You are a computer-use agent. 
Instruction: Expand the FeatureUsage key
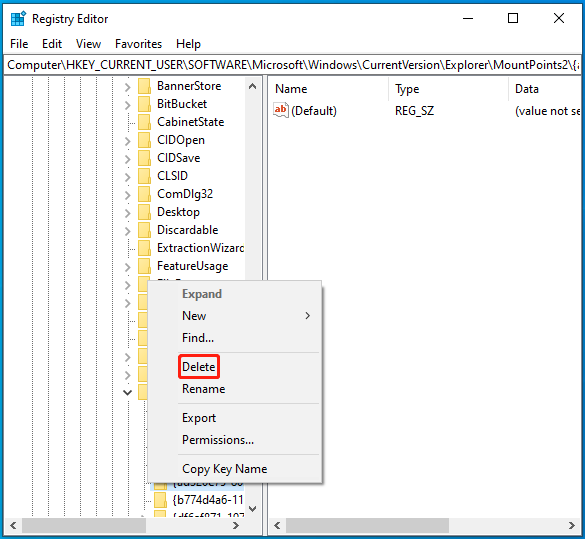(x=128, y=267)
